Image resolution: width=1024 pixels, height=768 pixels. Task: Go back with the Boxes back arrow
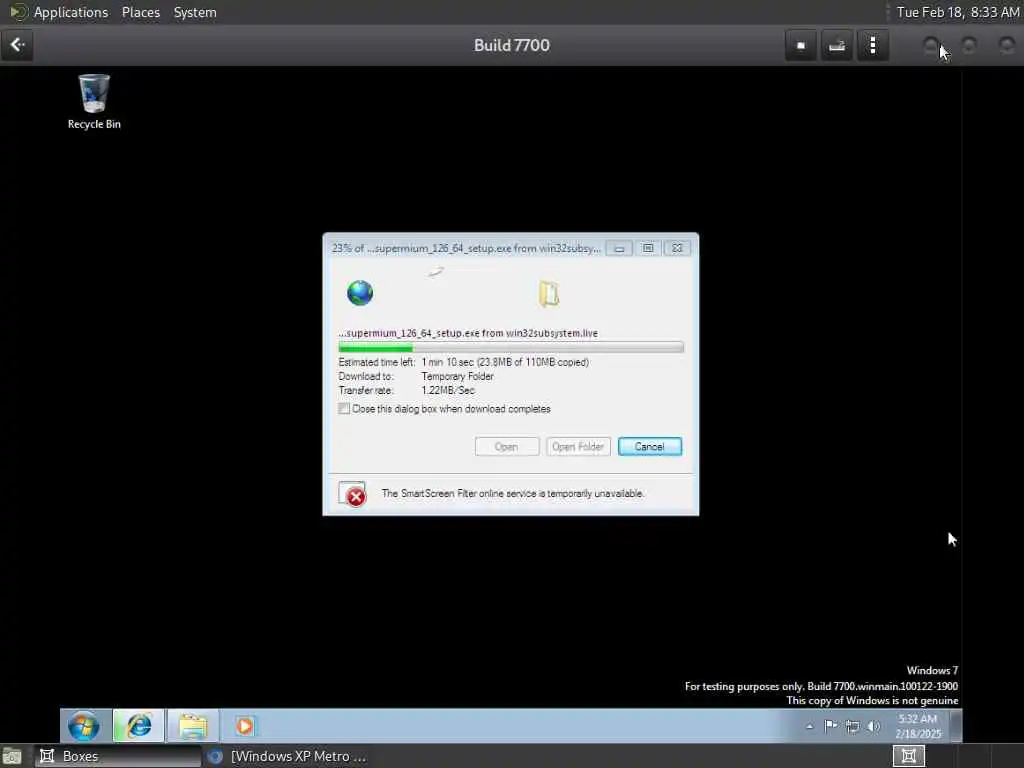(17, 45)
